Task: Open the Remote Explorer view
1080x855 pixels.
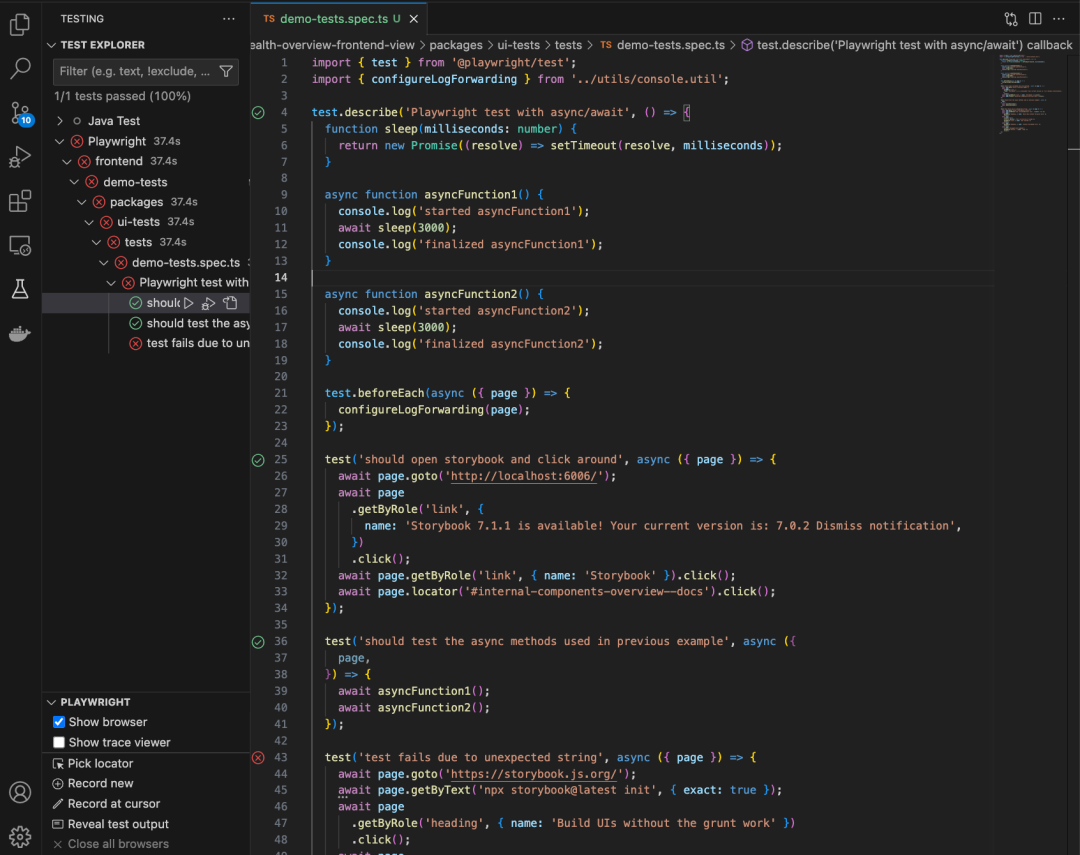Action: click(x=20, y=245)
